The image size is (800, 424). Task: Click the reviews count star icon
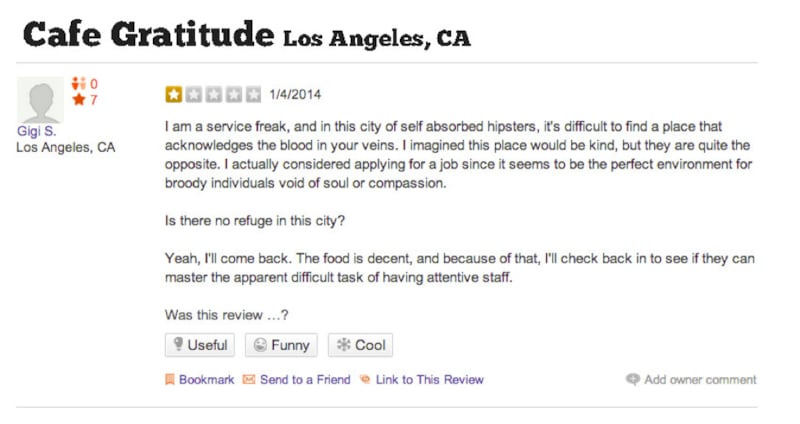point(78,100)
